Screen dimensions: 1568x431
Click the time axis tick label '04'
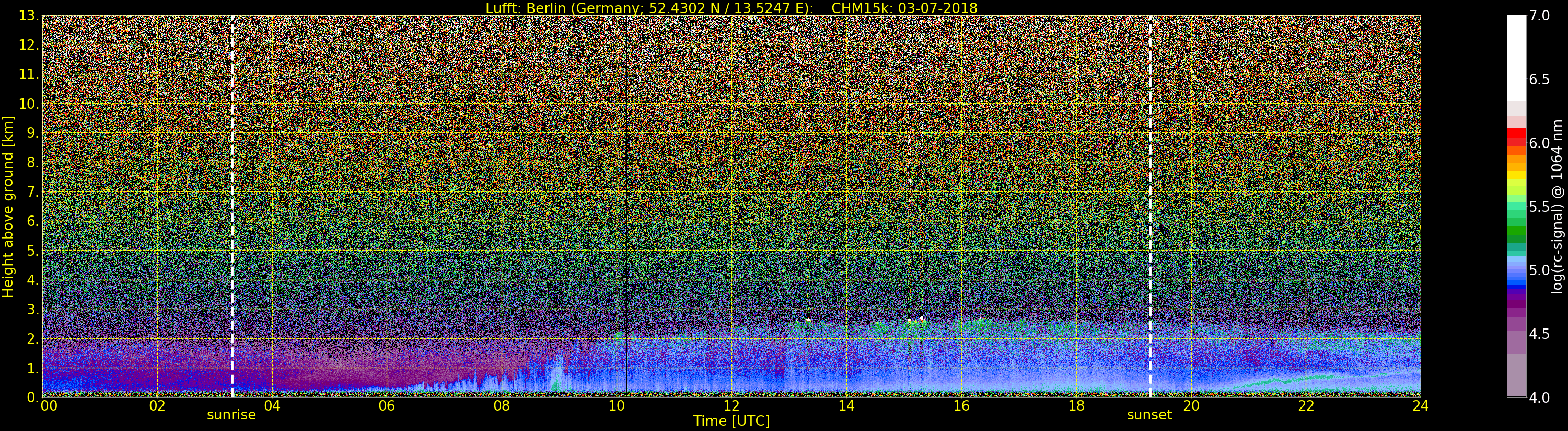[272, 405]
